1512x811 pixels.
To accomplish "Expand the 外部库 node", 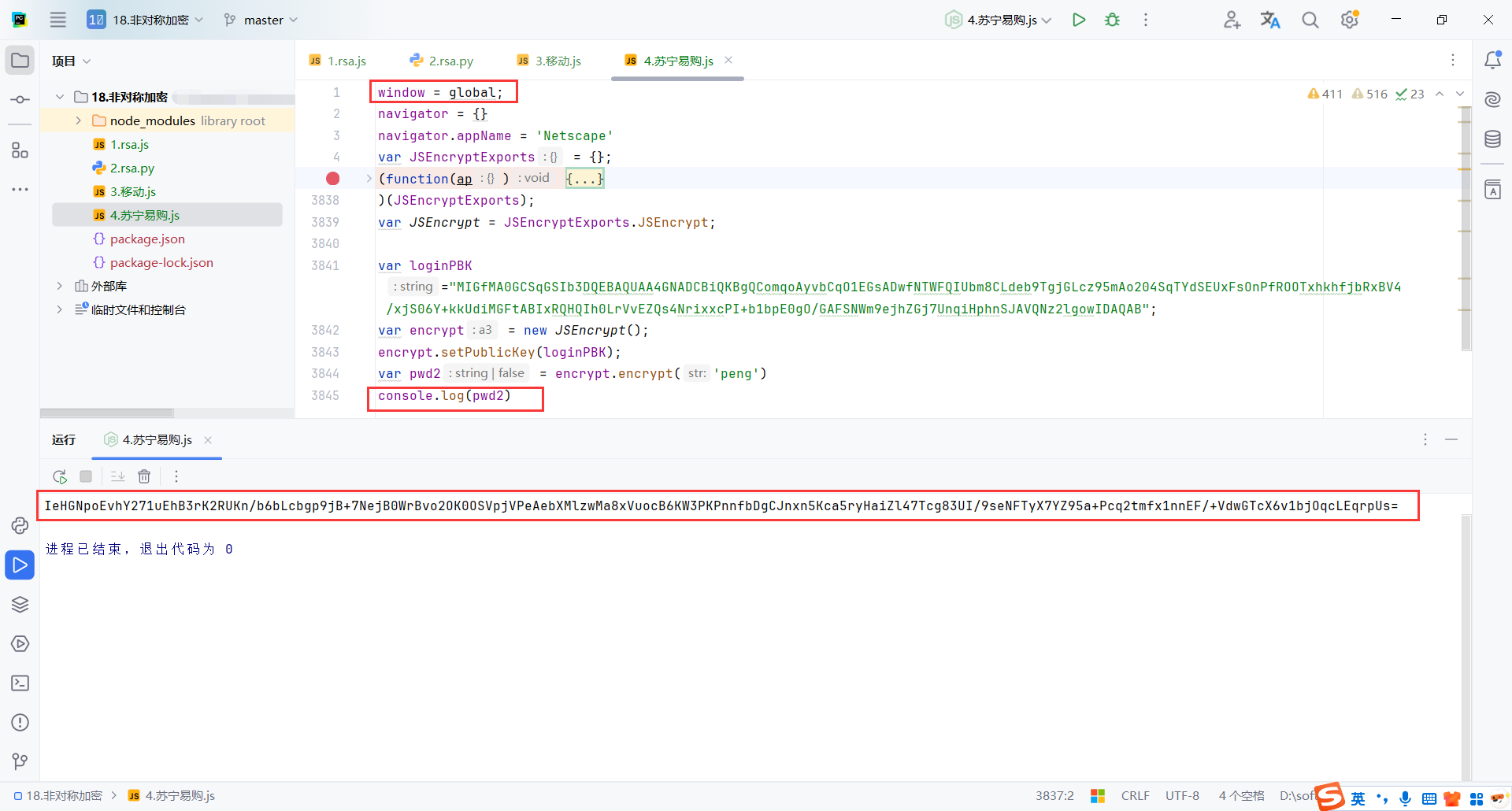I will (x=60, y=286).
